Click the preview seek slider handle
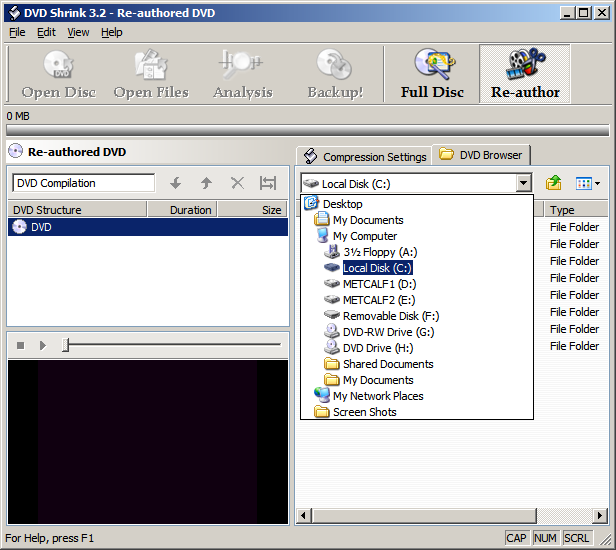This screenshot has width=616, height=550. click(x=66, y=345)
